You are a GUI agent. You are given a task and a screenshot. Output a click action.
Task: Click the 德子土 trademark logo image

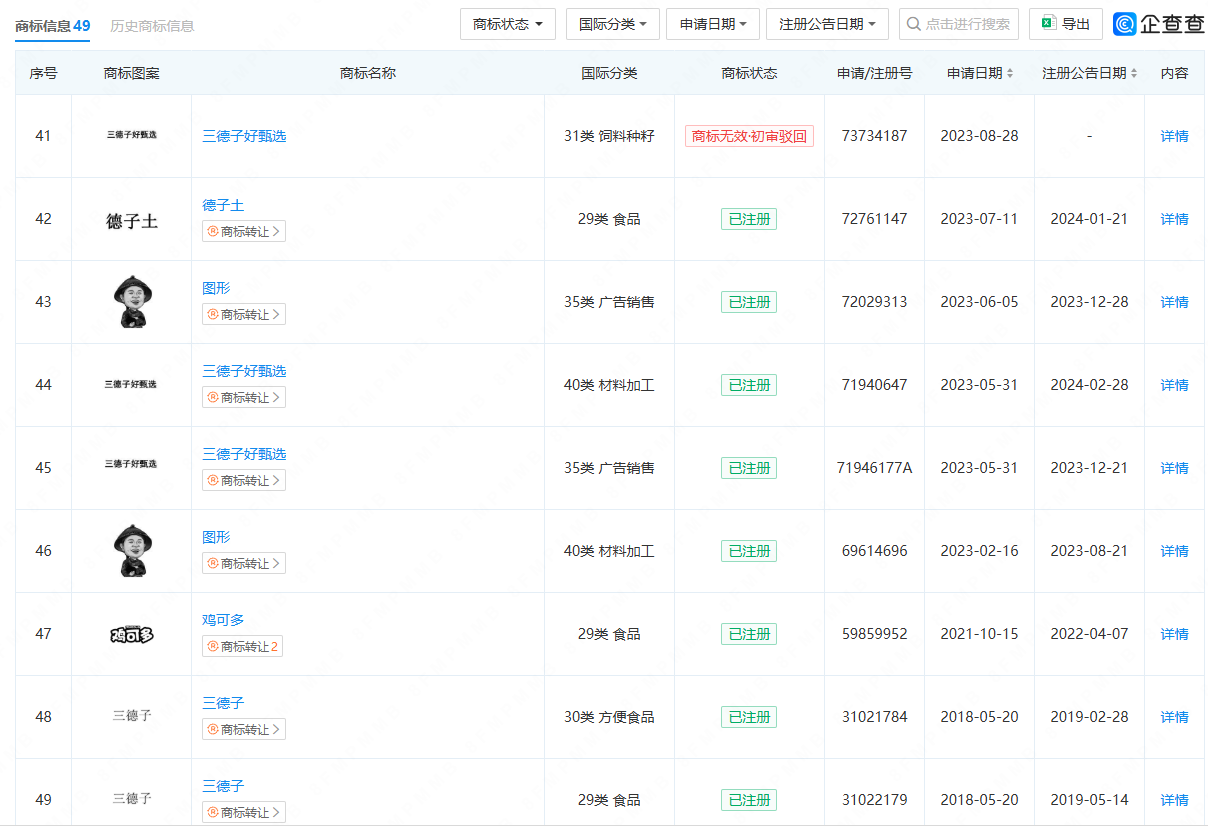coord(132,221)
